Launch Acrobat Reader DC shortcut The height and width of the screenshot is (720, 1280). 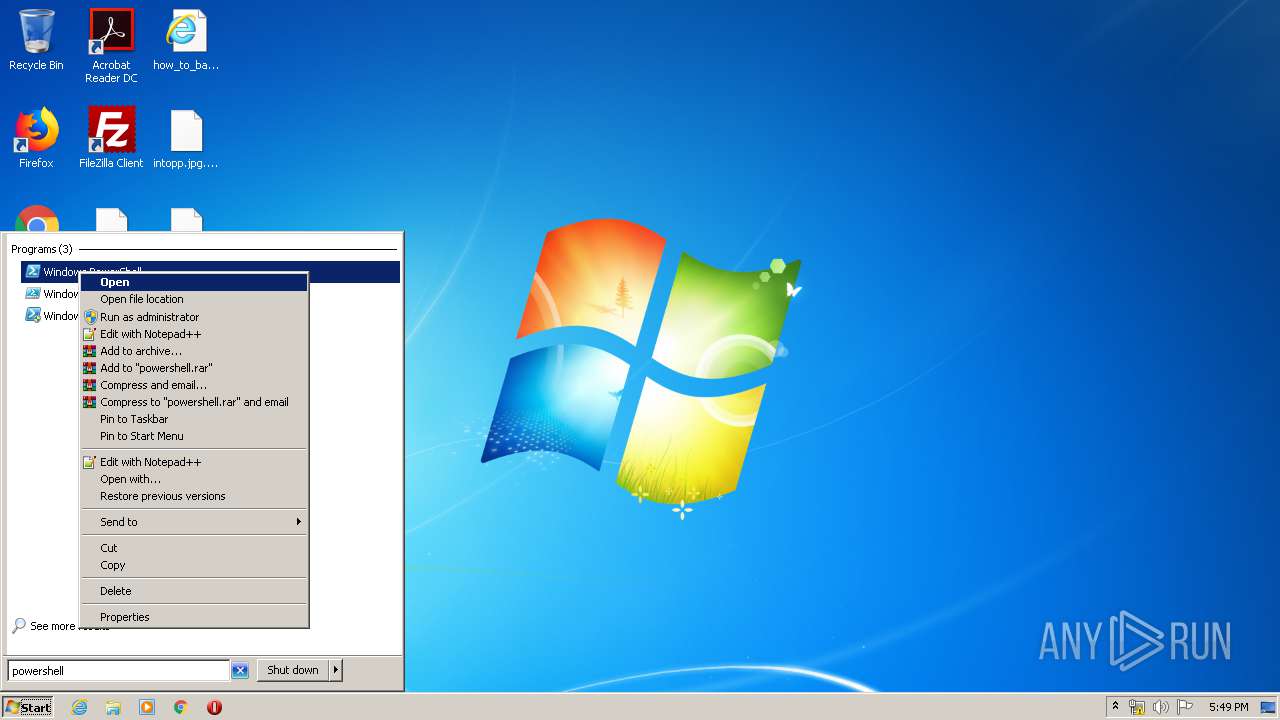(111, 46)
